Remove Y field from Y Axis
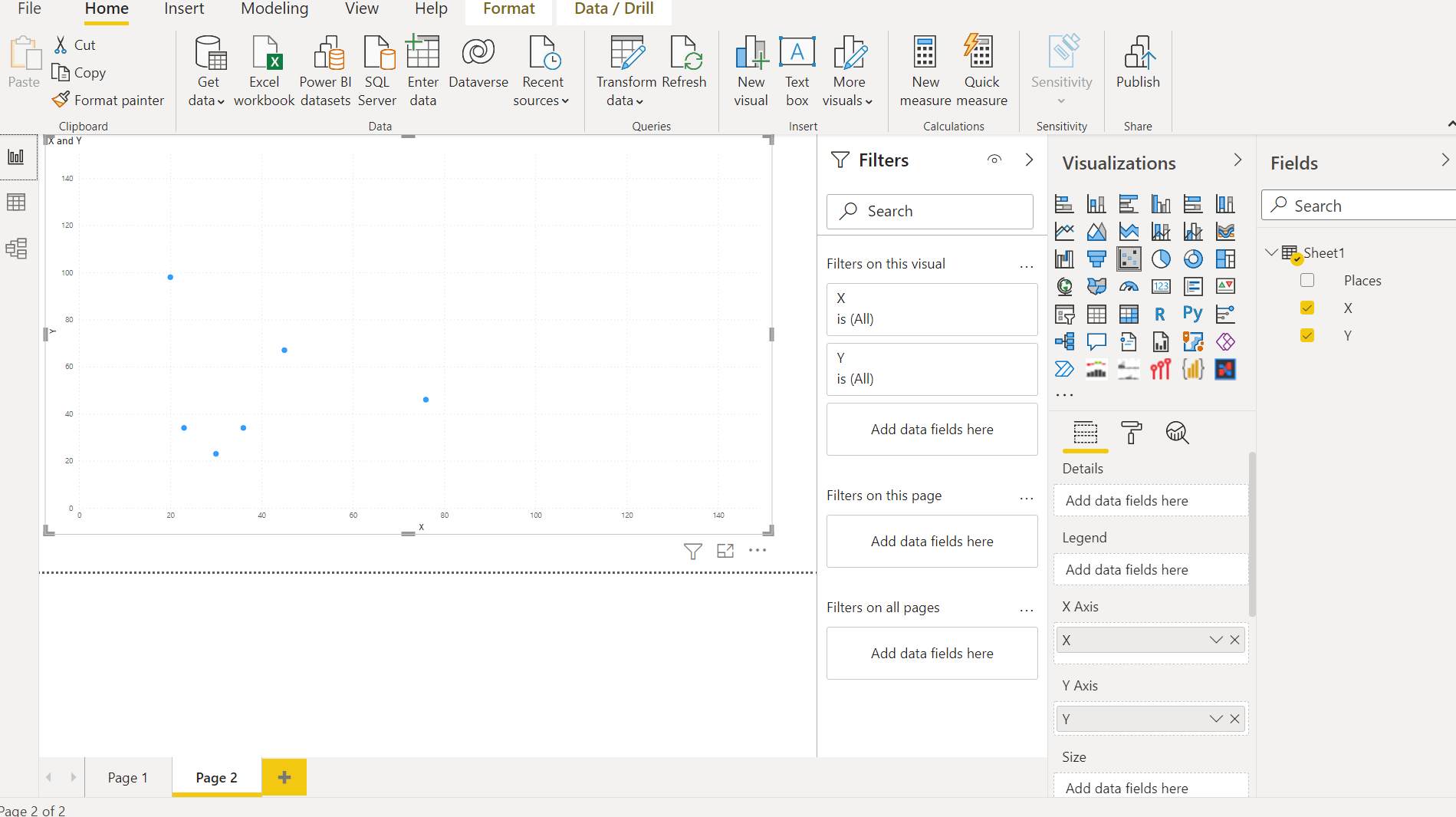 tap(1234, 719)
